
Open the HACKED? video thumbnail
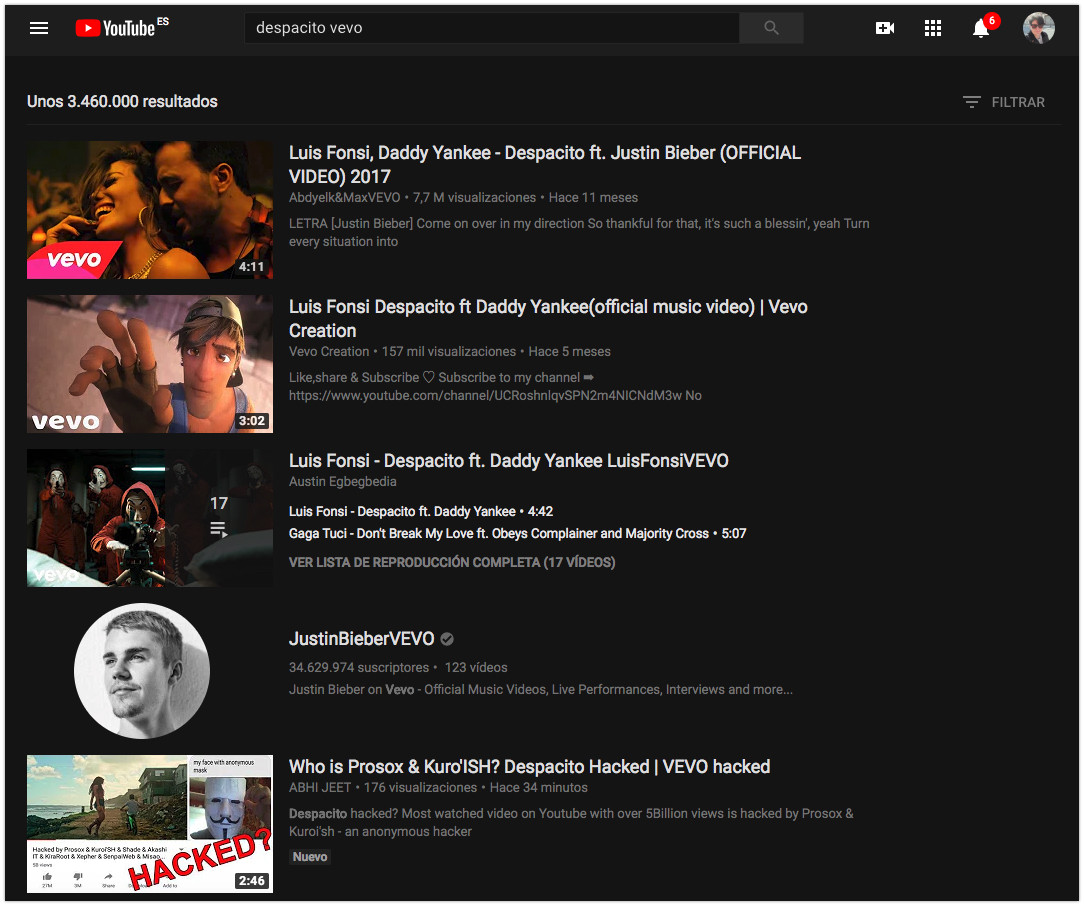150,824
